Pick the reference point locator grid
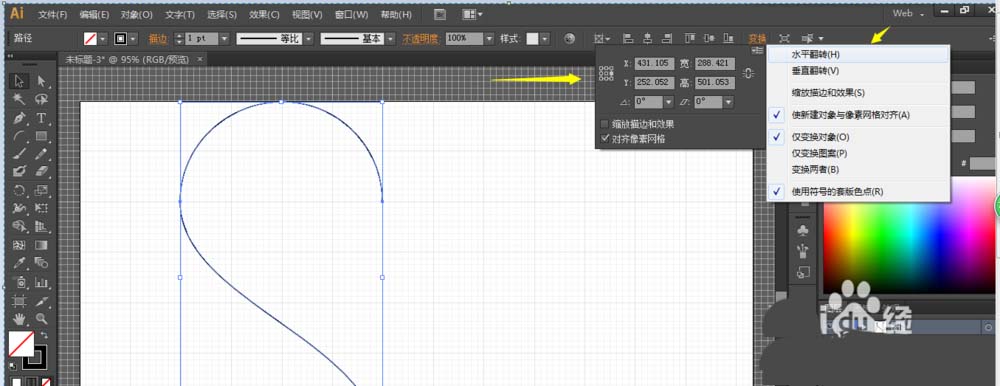Viewport: 1000px width, 386px height. [607, 73]
